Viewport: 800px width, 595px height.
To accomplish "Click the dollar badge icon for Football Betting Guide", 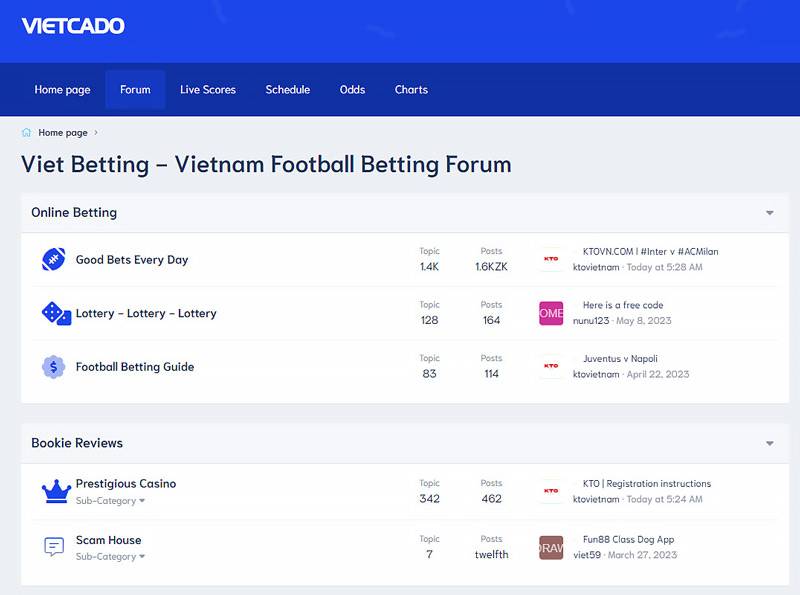I will pos(53,367).
